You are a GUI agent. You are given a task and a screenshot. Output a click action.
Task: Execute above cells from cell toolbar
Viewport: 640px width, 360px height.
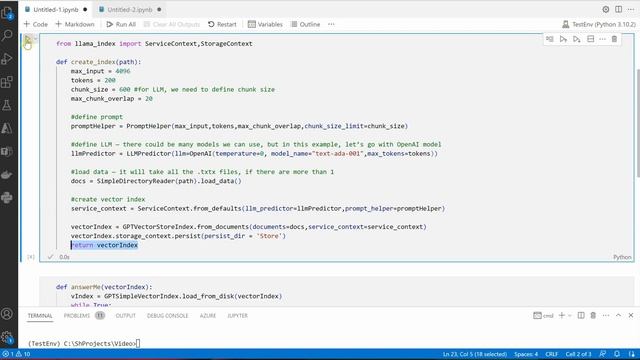(563, 39)
